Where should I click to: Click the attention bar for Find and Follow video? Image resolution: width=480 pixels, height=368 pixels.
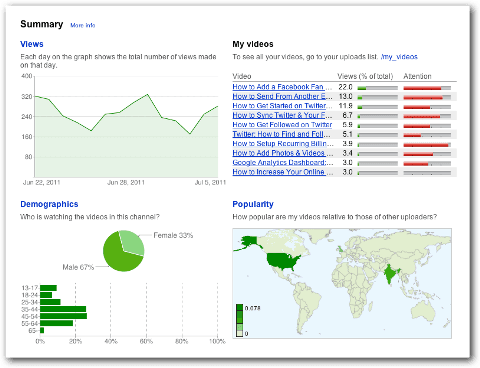click(412, 135)
